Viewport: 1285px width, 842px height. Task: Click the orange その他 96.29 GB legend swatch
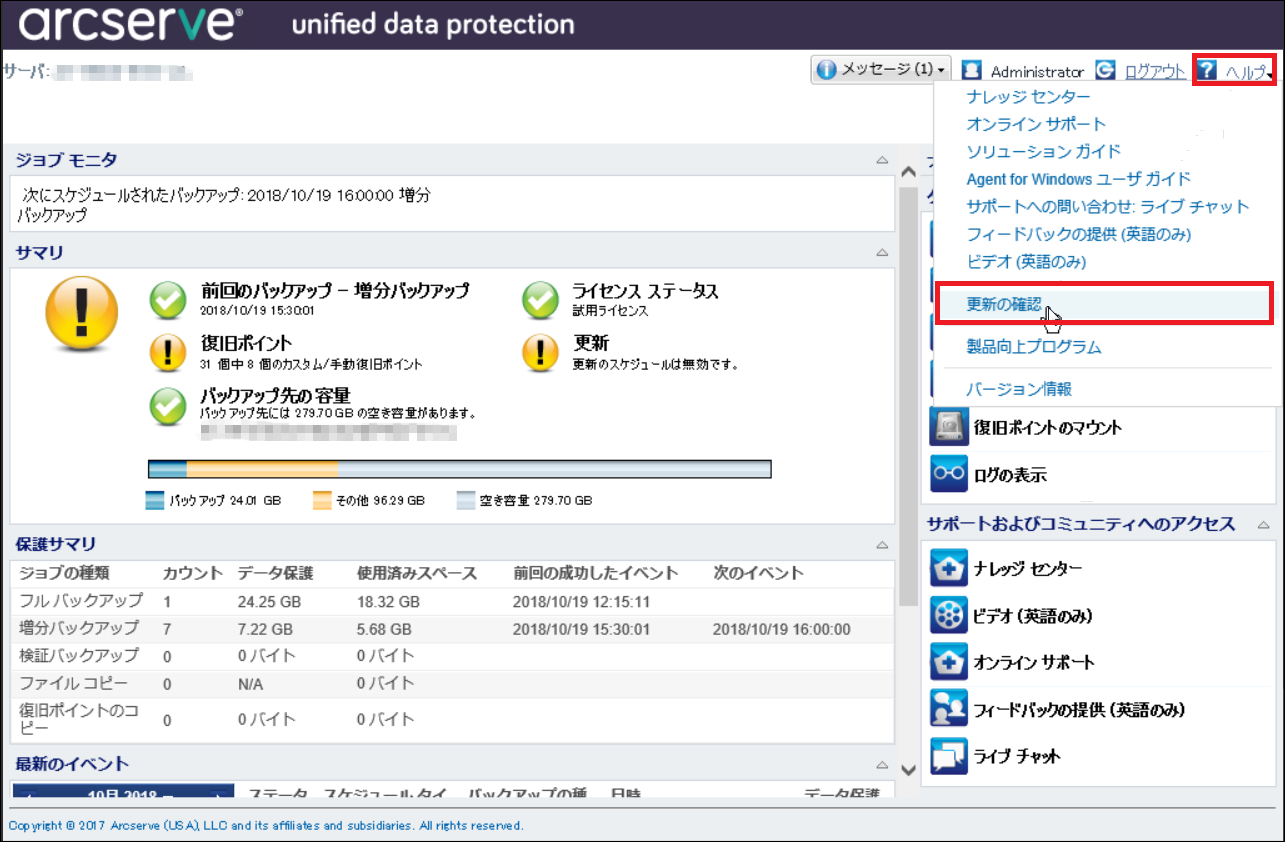pyautogui.click(x=322, y=500)
